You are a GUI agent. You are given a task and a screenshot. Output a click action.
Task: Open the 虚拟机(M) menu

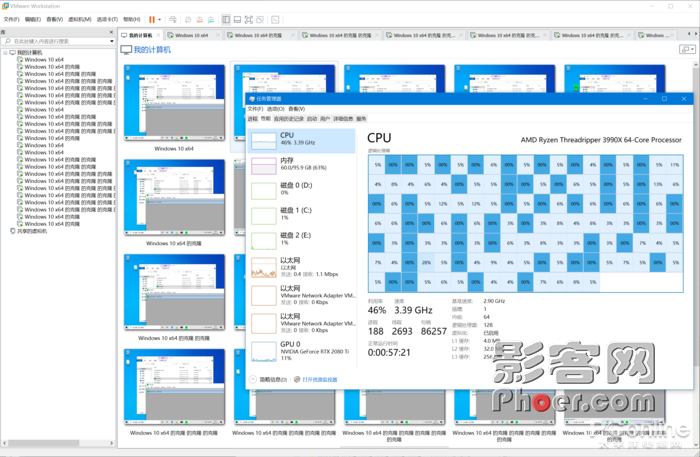pos(79,20)
